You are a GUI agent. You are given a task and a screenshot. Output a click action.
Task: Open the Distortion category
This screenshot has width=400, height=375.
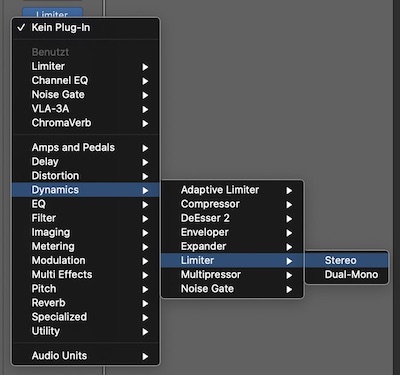coord(86,176)
